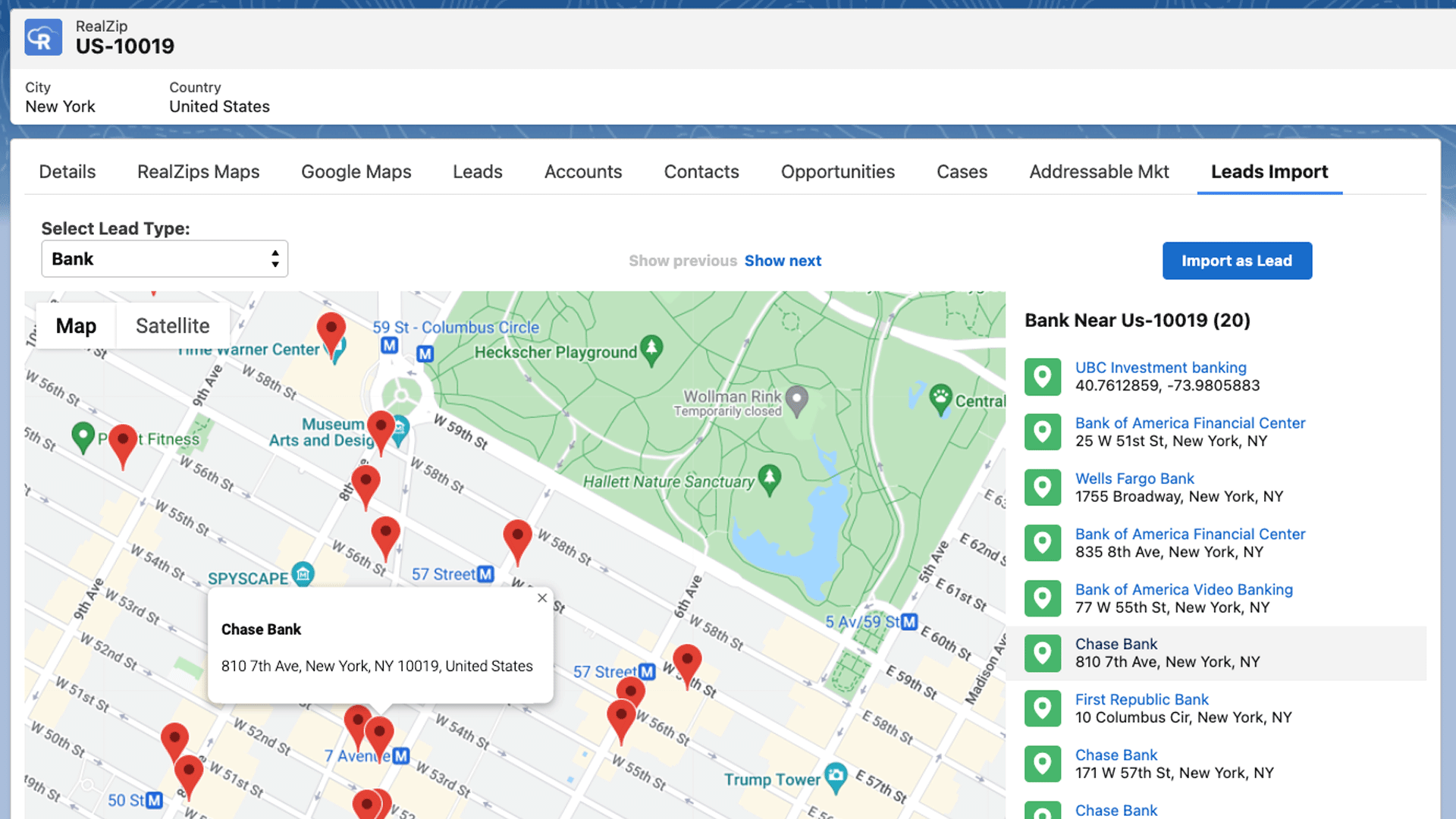This screenshot has height=819, width=1456.
Task: Close the Chase Bank info popup
Action: (x=542, y=598)
